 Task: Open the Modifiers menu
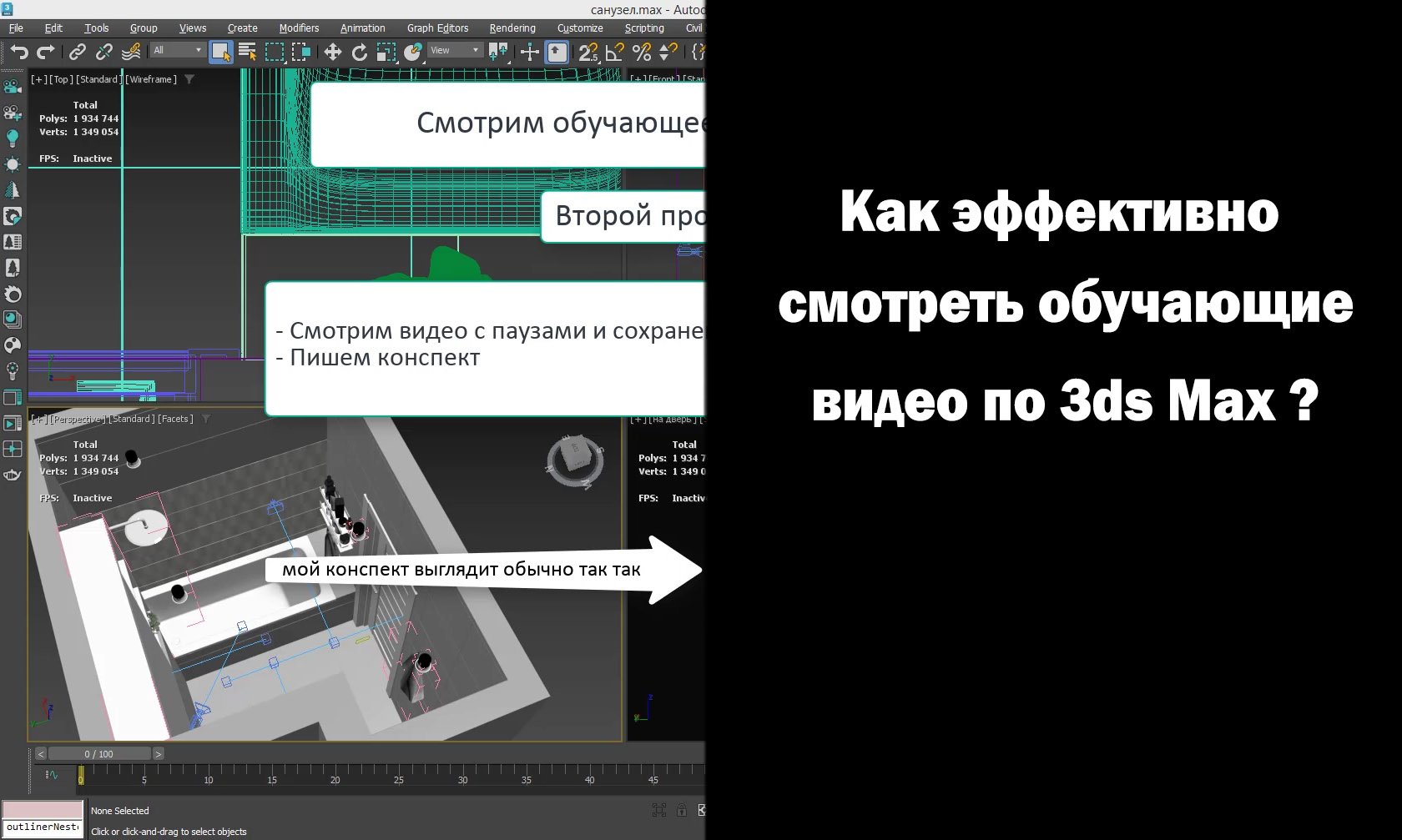[299, 28]
